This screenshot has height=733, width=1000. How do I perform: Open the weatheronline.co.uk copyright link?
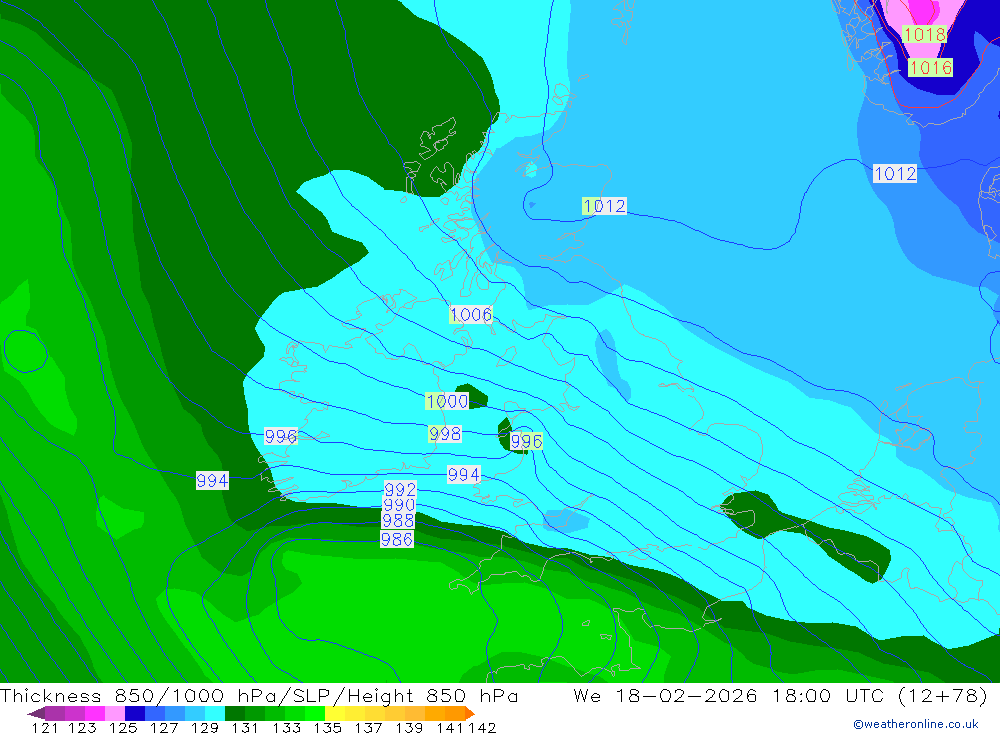pos(916,724)
